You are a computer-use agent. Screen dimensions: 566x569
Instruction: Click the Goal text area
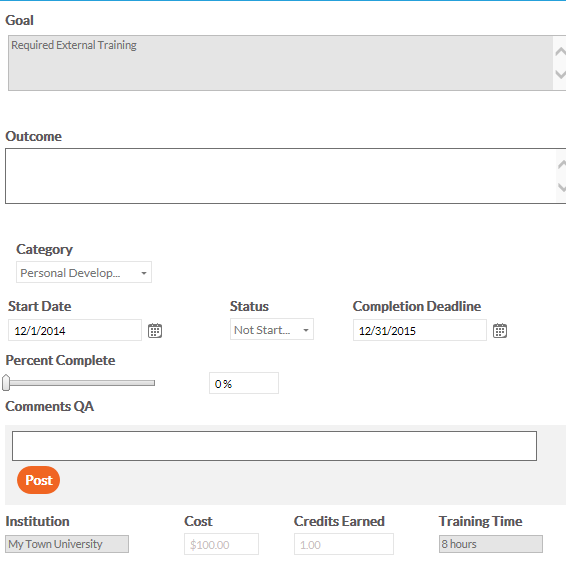[x=280, y=63]
